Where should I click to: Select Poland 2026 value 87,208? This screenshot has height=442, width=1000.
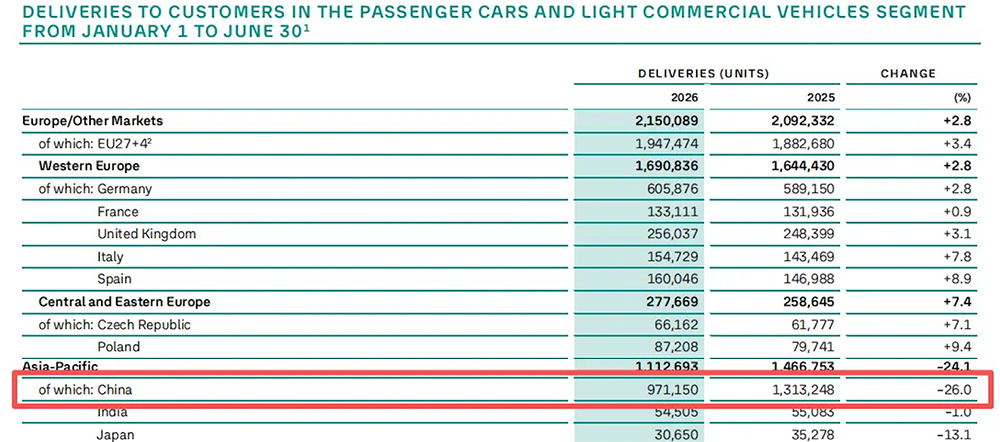pyautogui.click(x=675, y=347)
